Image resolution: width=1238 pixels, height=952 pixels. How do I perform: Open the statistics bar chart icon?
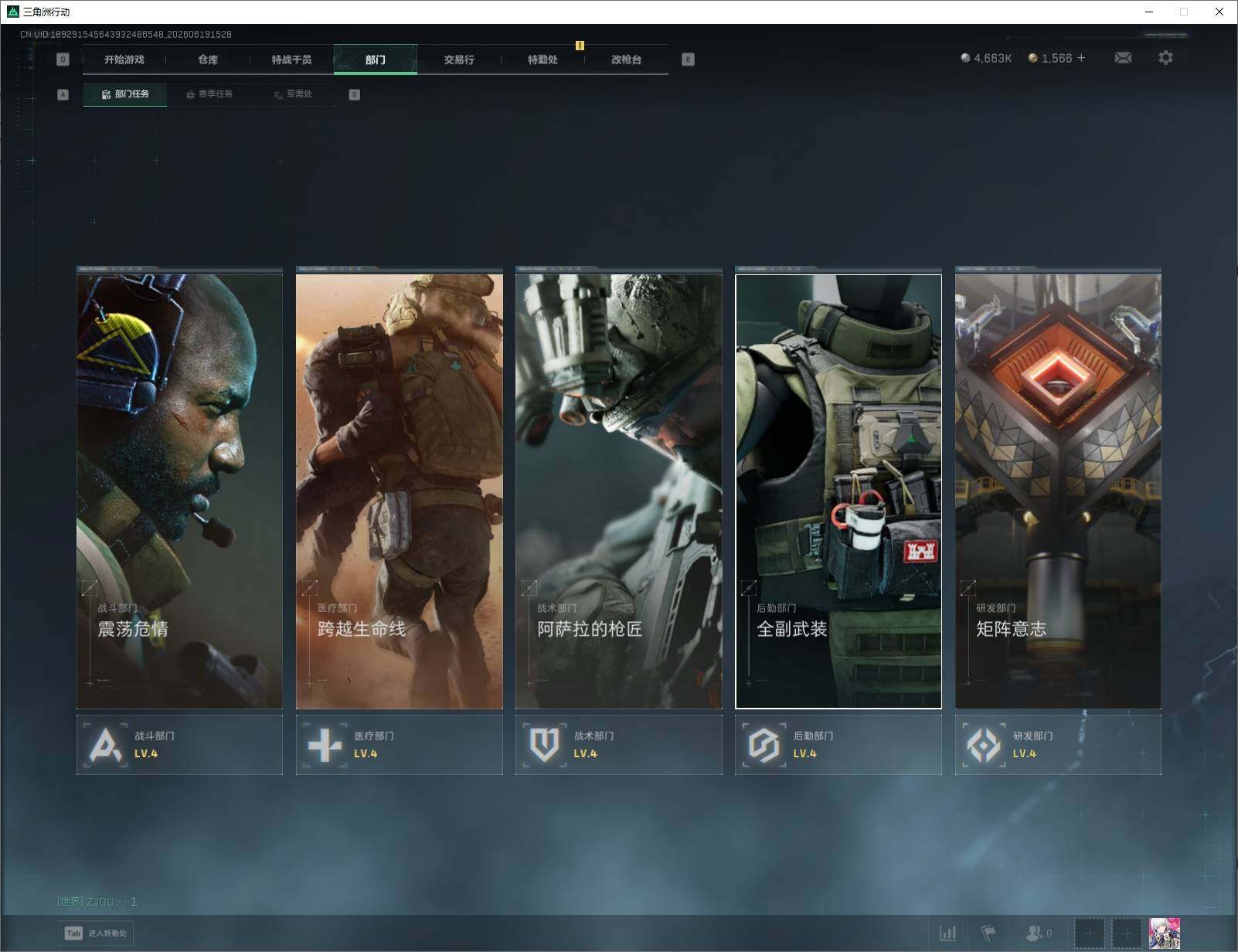(948, 933)
